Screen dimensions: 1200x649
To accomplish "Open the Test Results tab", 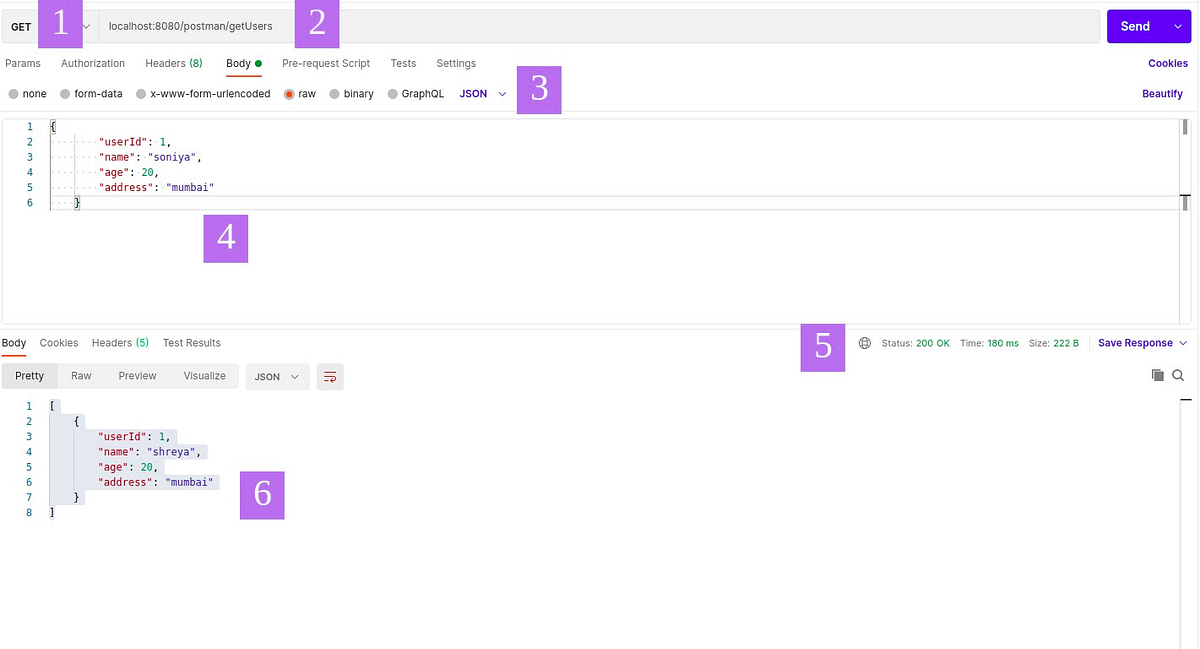I will pyautogui.click(x=191, y=343).
